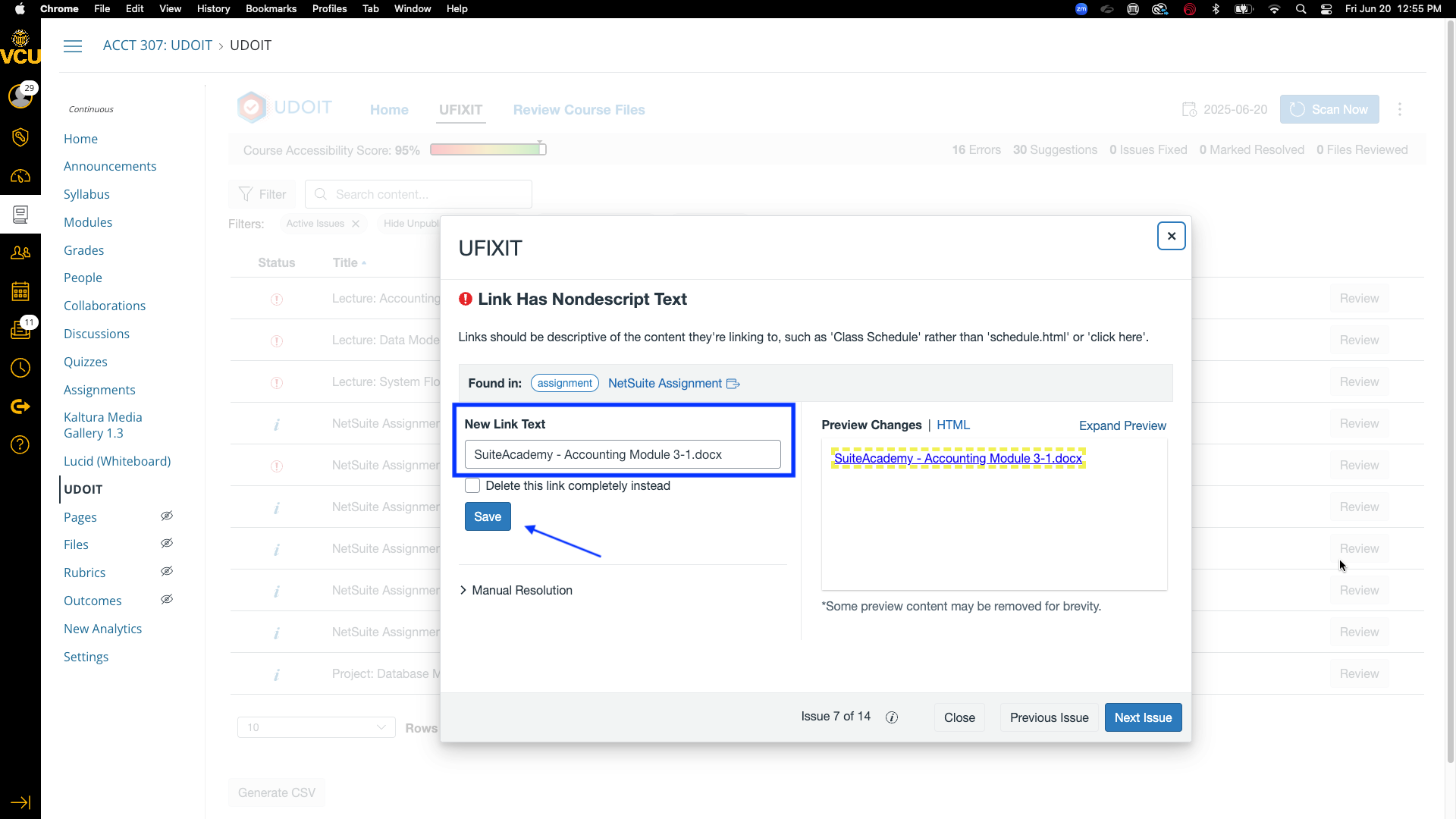Viewport: 1456px width, 819px height.
Task: Check Delete this link completely instead
Action: tap(472, 485)
